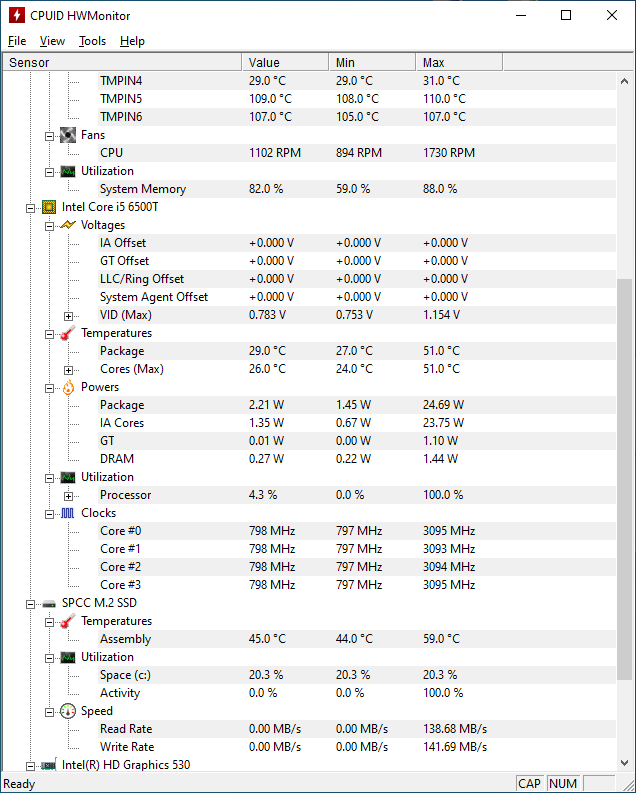Click the CPU Voltages lightning icon
This screenshot has height=793, width=636.
click(x=68, y=225)
